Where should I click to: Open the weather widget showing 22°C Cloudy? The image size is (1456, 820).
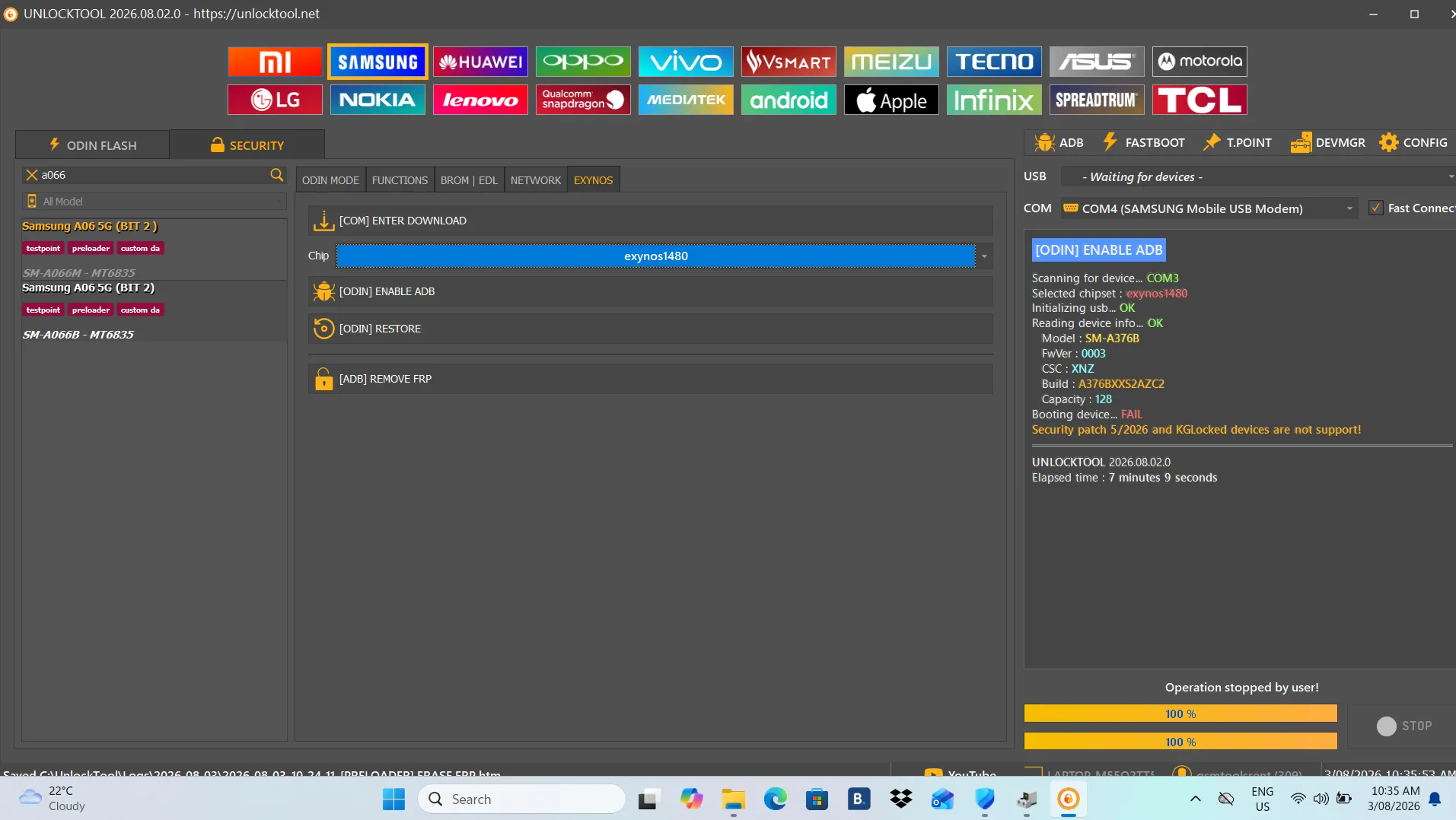tap(52, 799)
